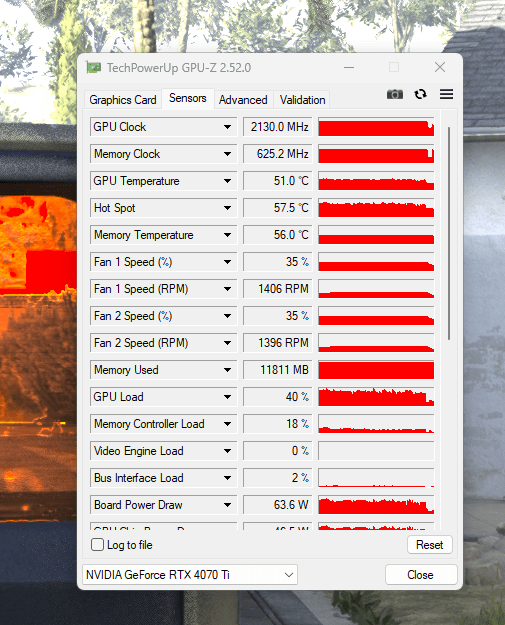Viewport: 505px width, 625px height.
Task: Click the GPU Clock 2130.0 MHz value
Action: 278,127
